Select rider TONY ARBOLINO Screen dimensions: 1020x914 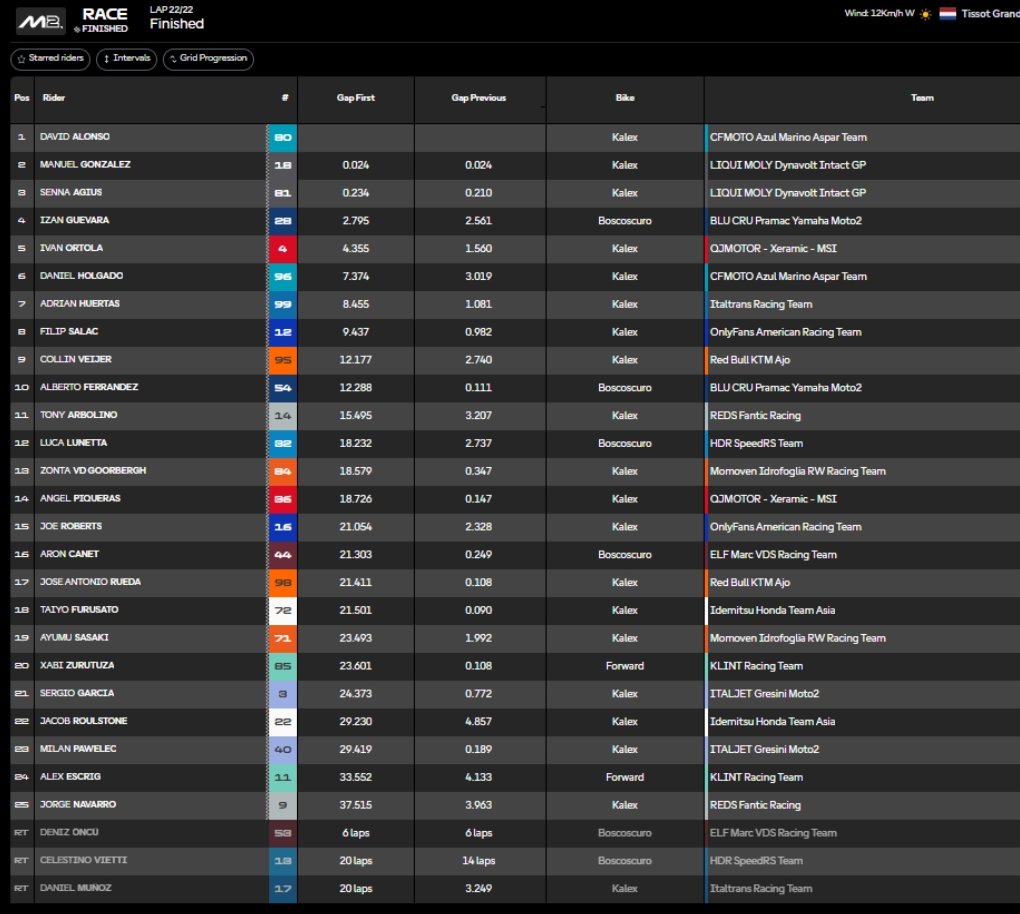[x=79, y=415]
